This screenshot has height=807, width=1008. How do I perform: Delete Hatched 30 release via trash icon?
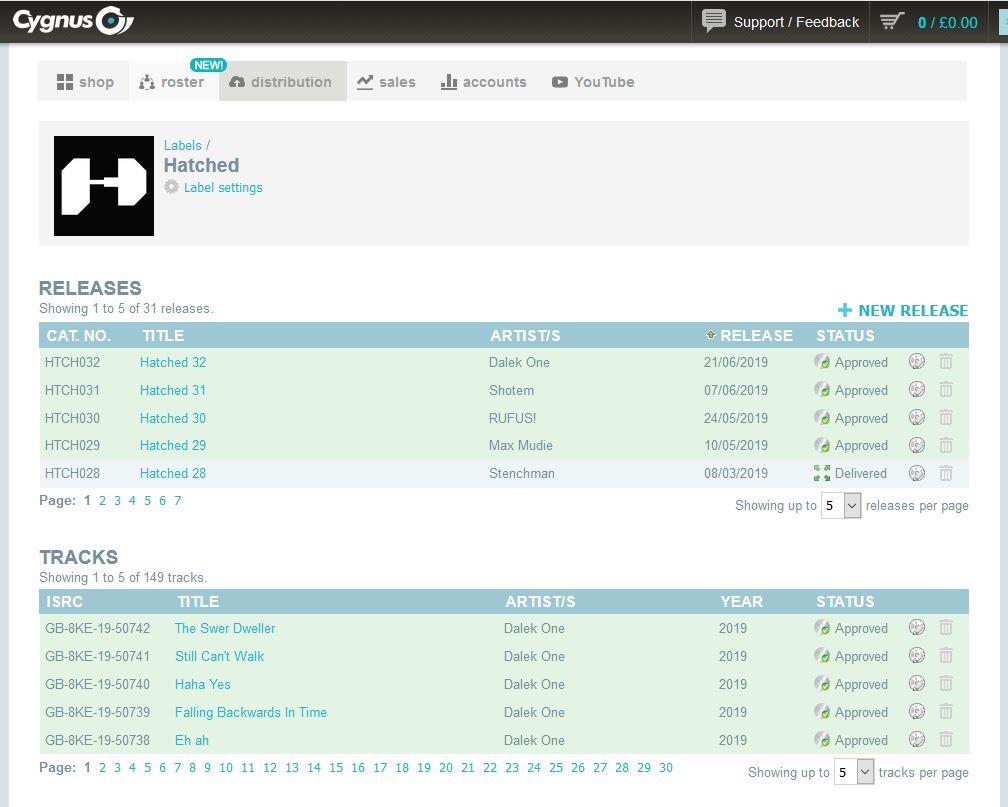coord(946,418)
